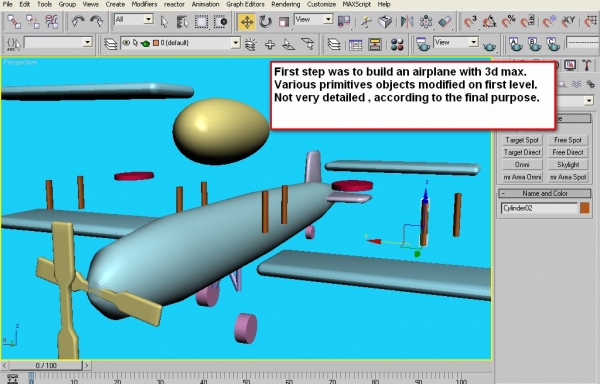Click the Target Spot light button
Screen dimensions: 600x384
click(x=522, y=140)
